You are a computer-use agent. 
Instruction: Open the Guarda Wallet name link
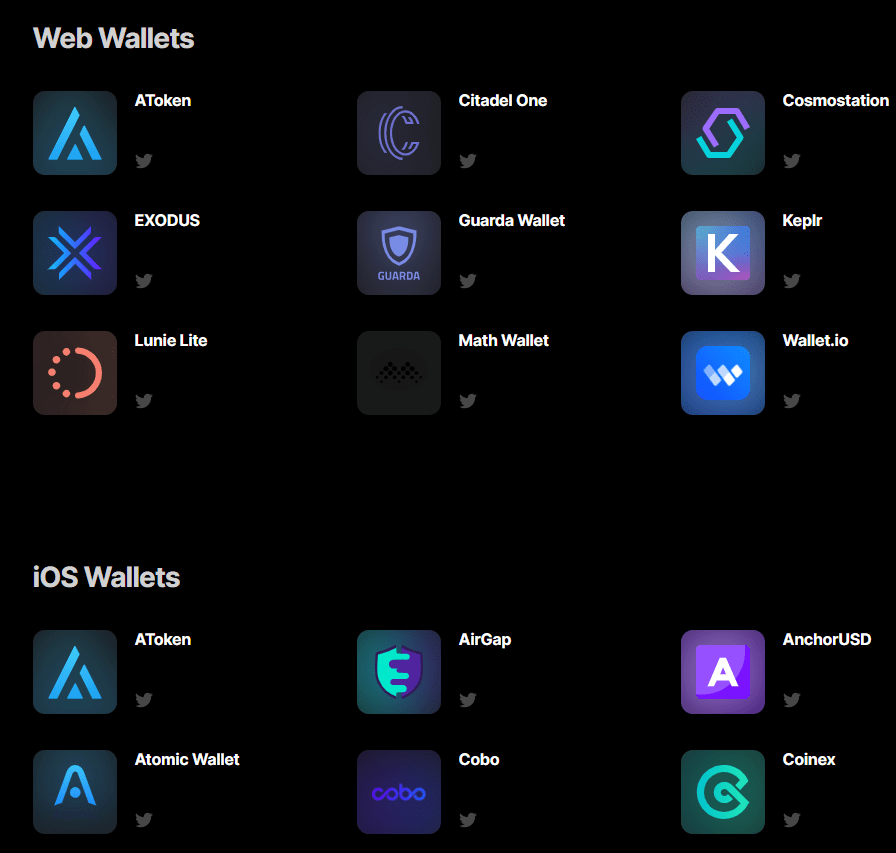point(512,221)
